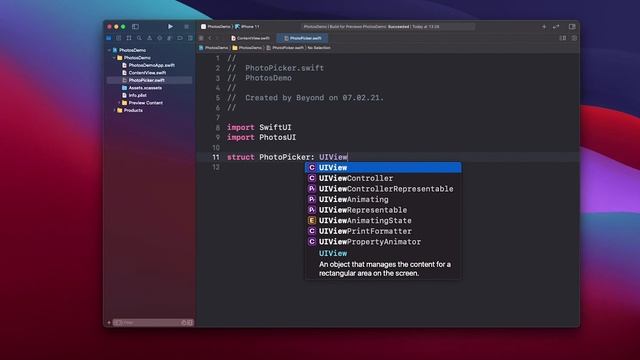Open the Find navigator magnifier icon
This screenshot has height=360, width=640.
point(139,38)
